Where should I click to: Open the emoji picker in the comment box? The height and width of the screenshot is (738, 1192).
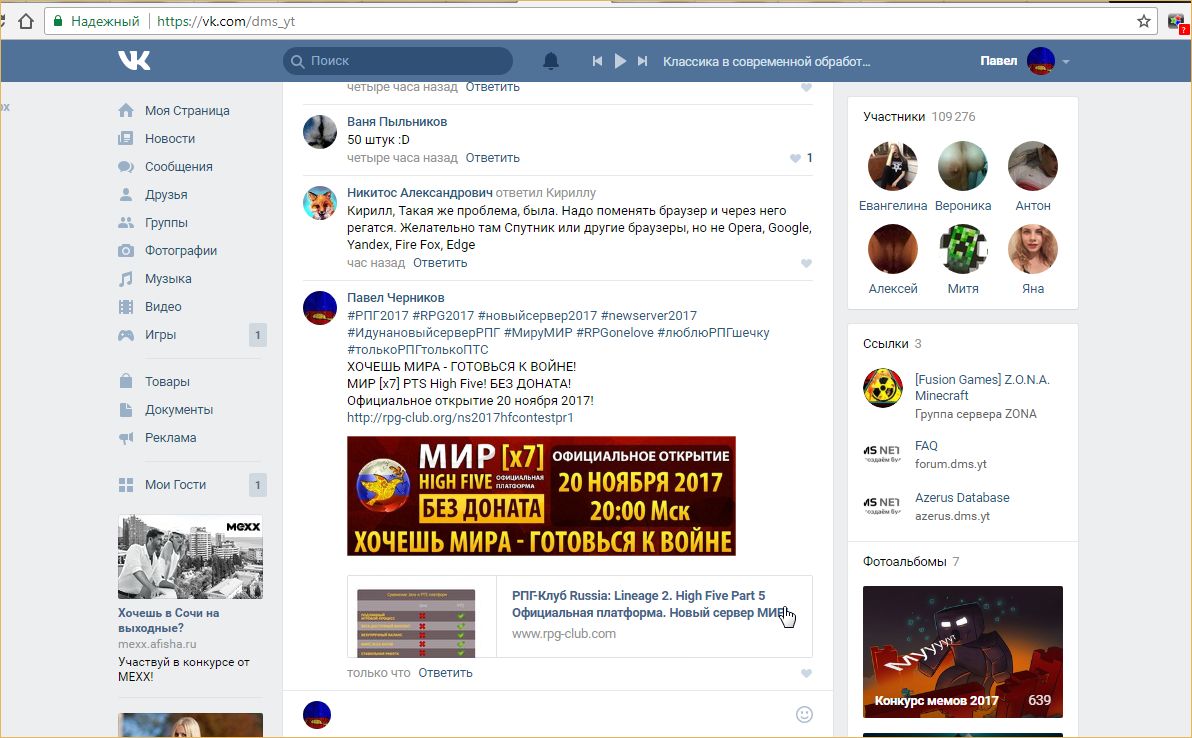point(803,714)
